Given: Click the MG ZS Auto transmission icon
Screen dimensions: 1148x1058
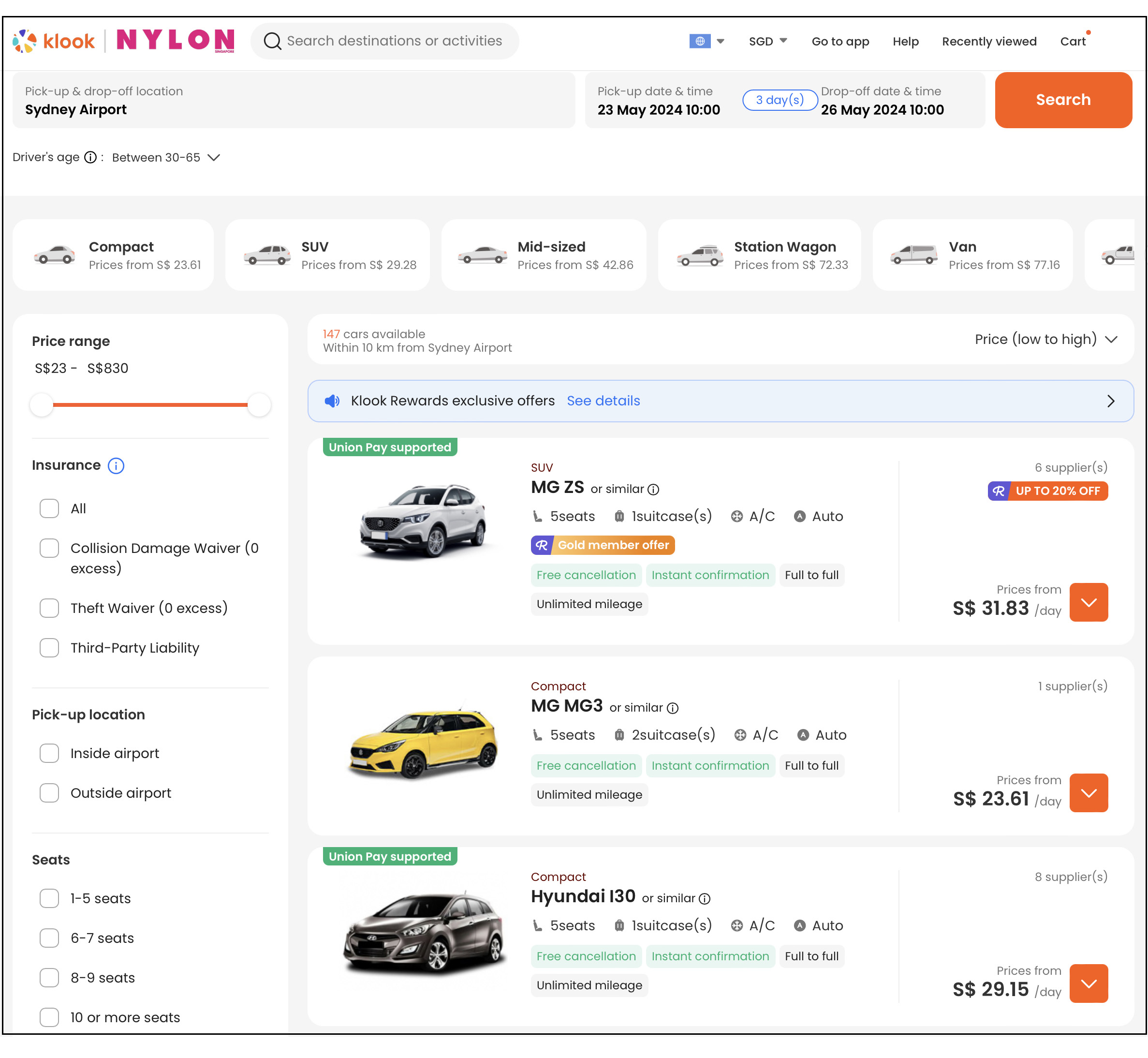Looking at the screenshot, I should [800, 516].
